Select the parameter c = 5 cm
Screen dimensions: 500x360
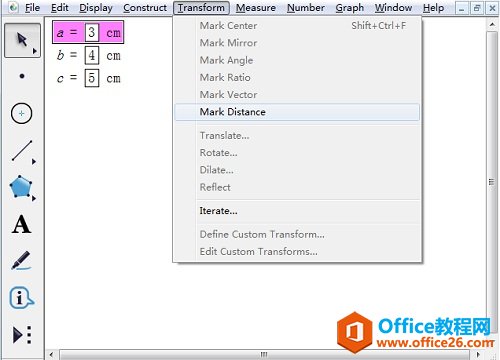[x=89, y=78]
